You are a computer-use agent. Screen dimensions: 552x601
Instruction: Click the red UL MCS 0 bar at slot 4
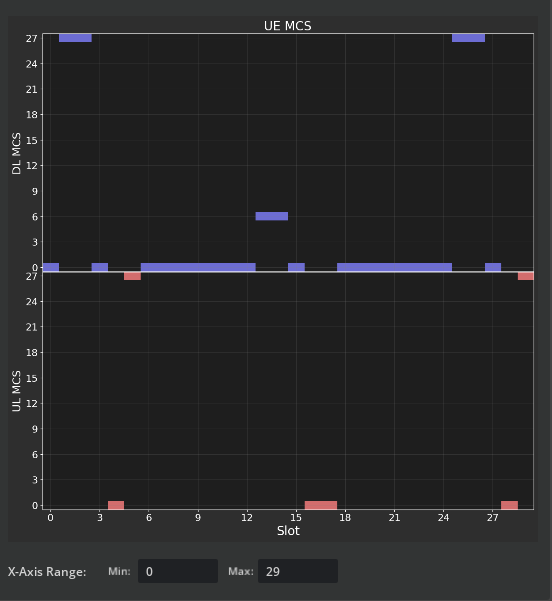(x=116, y=505)
